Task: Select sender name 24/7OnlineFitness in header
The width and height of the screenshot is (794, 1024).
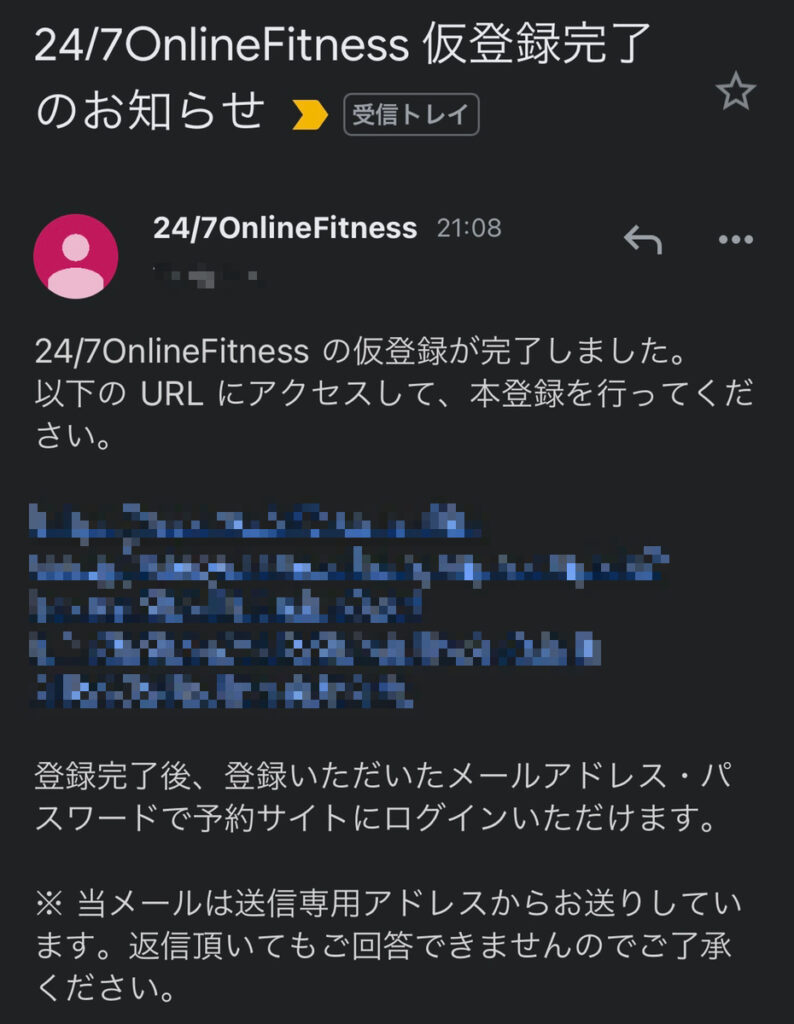Action: pos(285,228)
